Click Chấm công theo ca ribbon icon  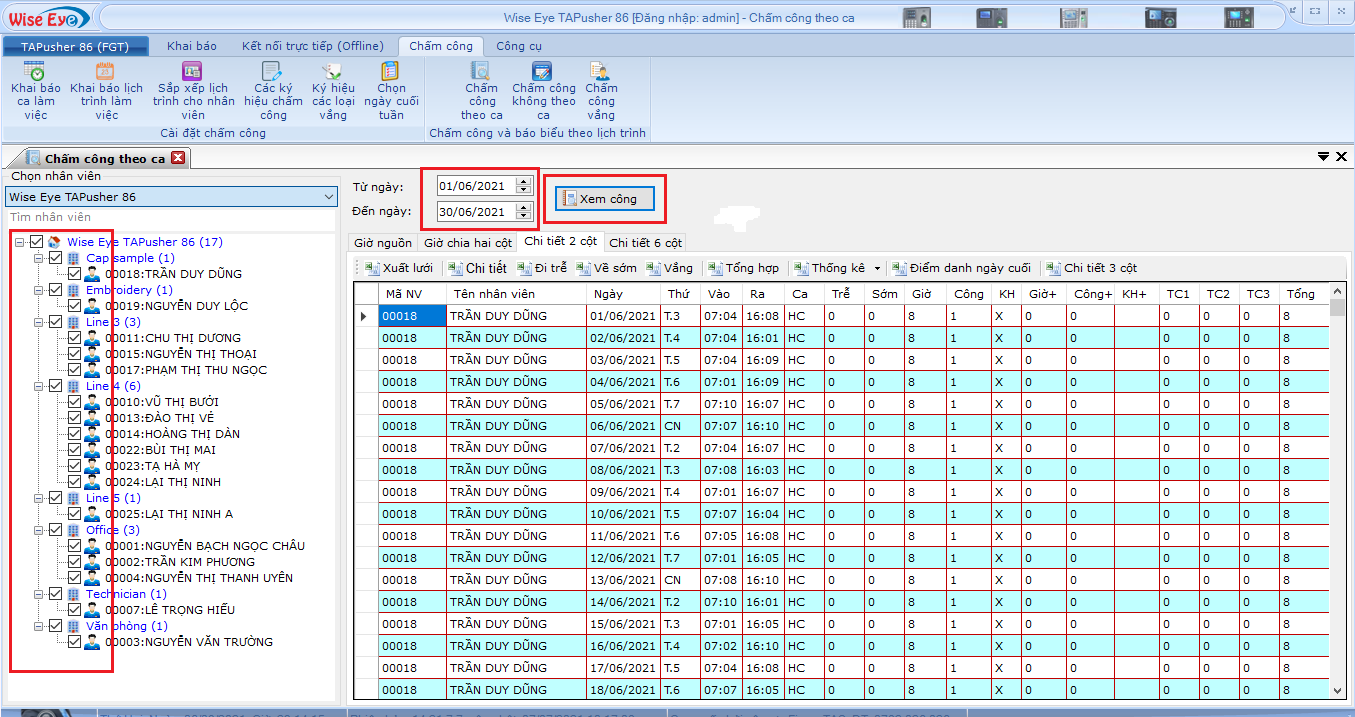481,72
